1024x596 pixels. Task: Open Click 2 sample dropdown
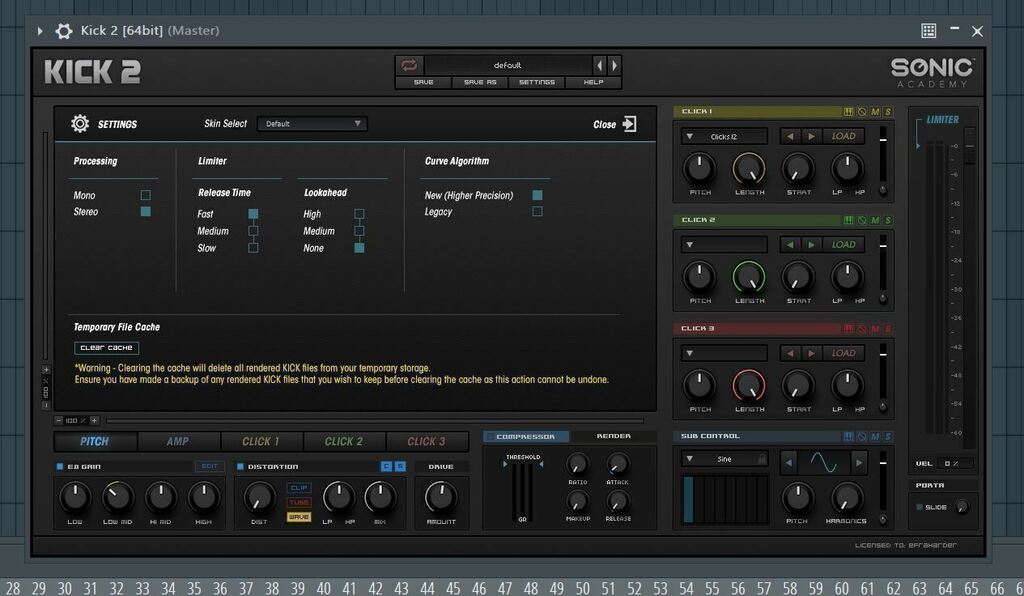724,245
